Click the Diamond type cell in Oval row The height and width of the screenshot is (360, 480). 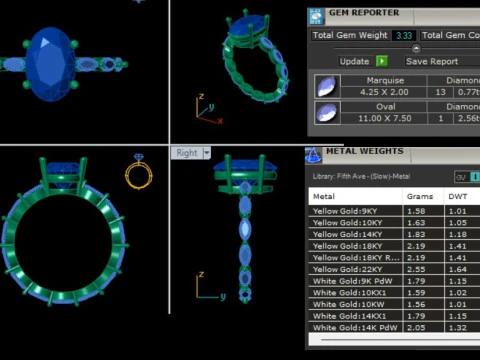(x=454, y=107)
